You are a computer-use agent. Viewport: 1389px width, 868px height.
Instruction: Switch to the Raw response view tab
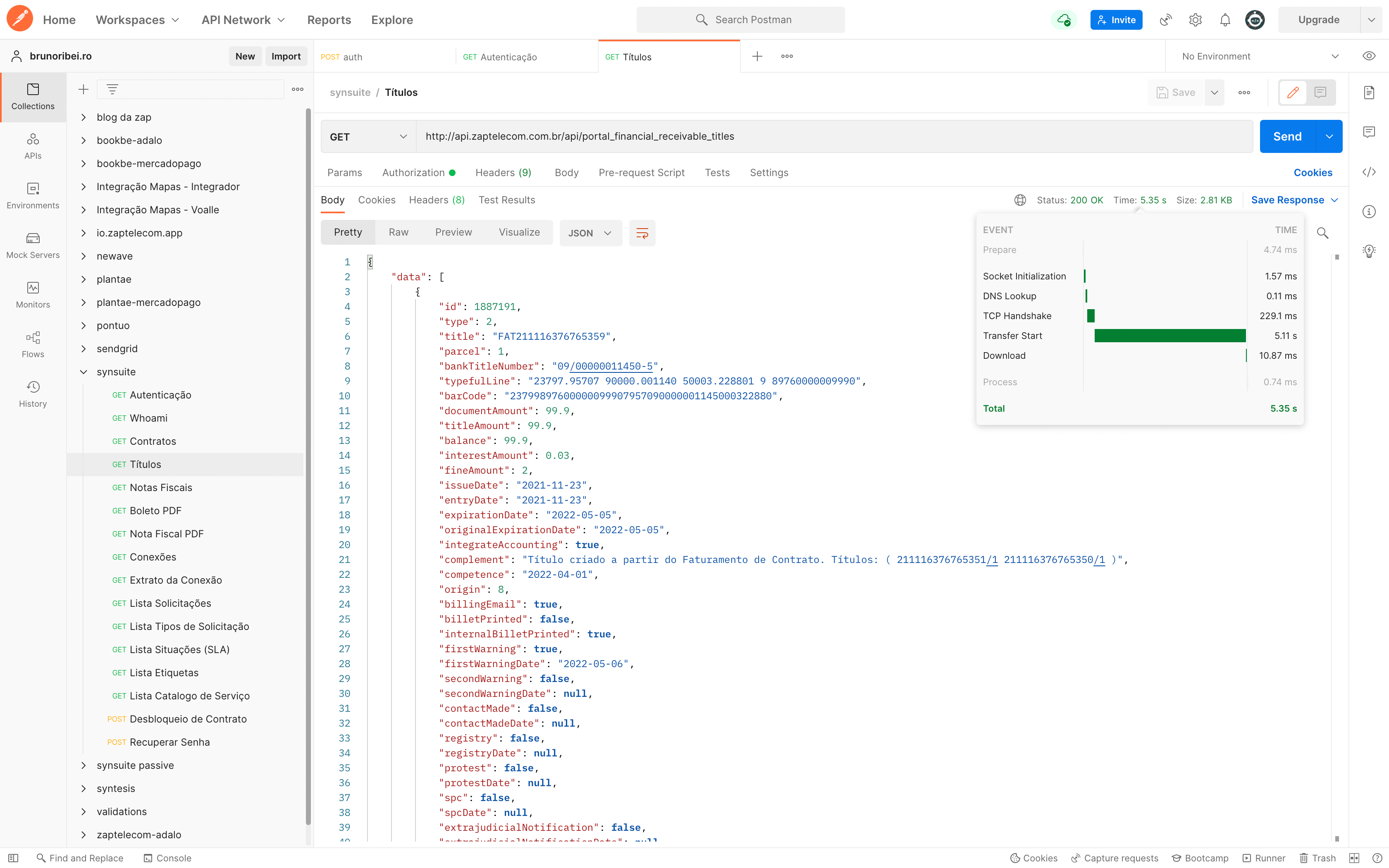point(399,232)
